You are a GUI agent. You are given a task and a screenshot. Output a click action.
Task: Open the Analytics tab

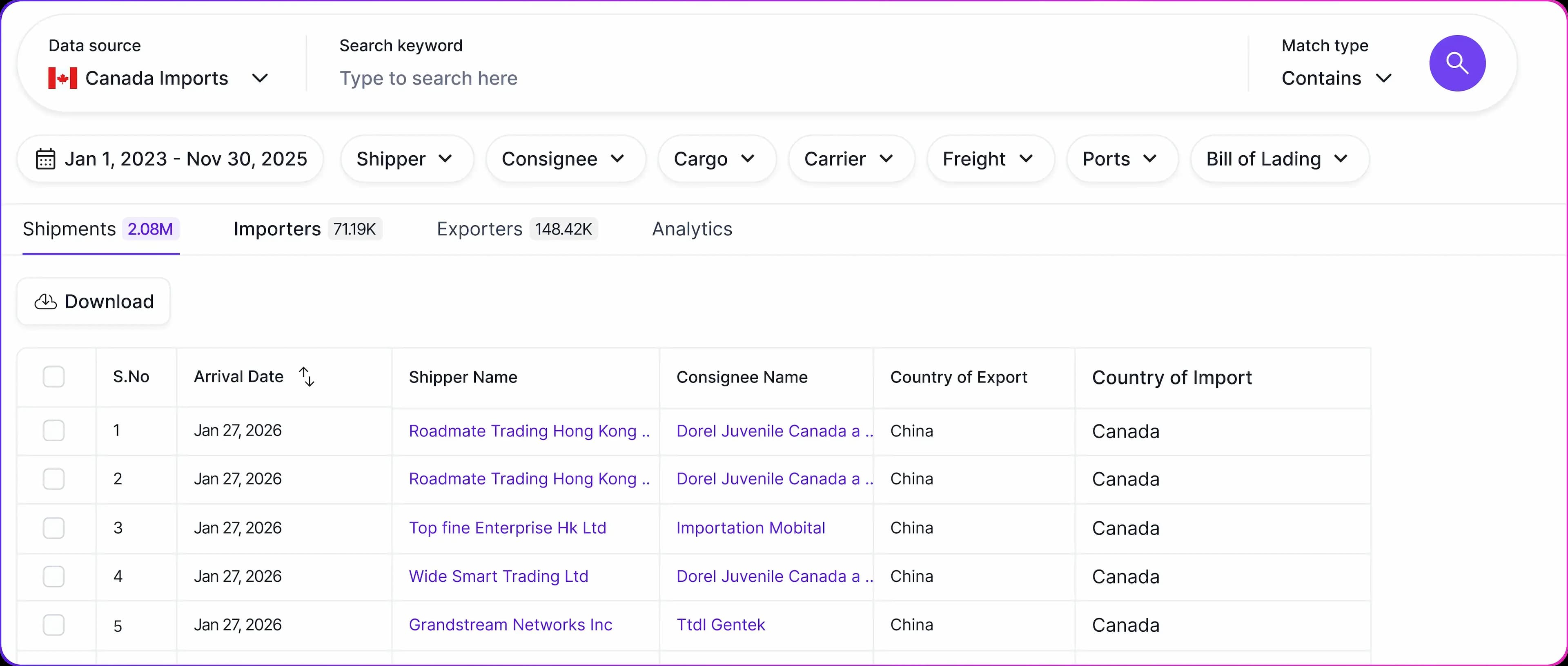(x=691, y=229)
